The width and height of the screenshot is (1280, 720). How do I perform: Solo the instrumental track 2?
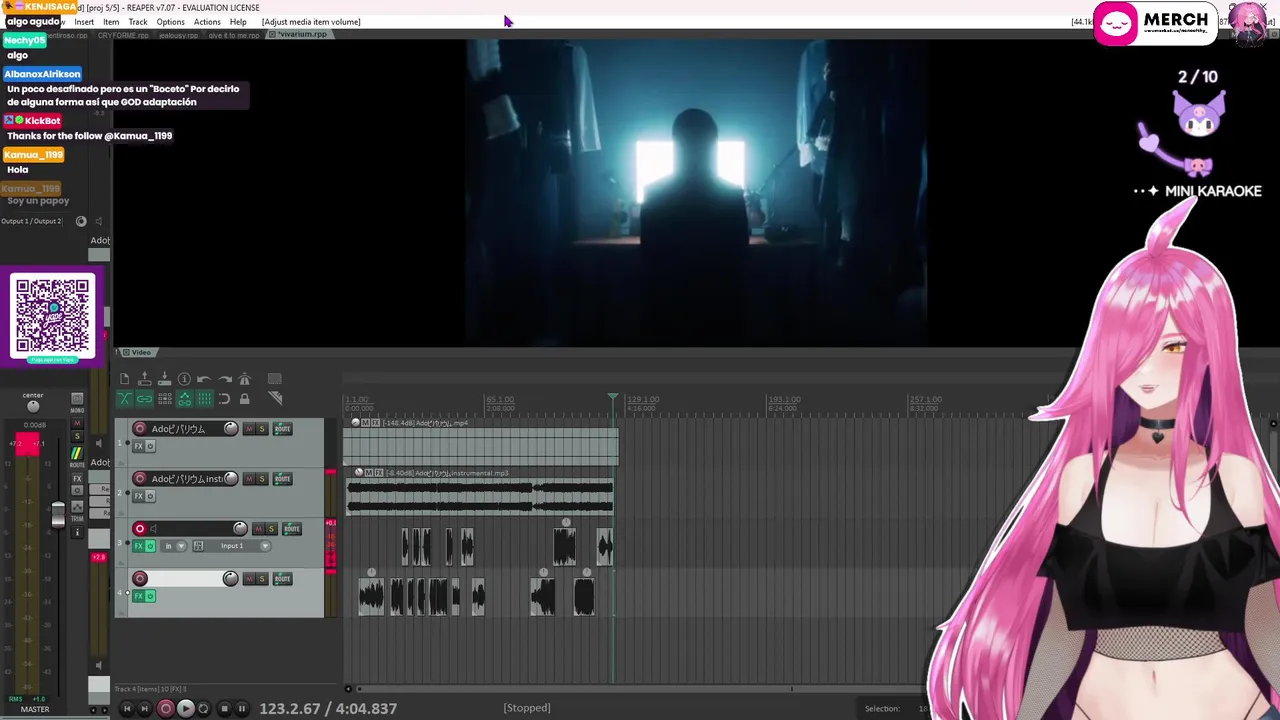coord(262,479)
